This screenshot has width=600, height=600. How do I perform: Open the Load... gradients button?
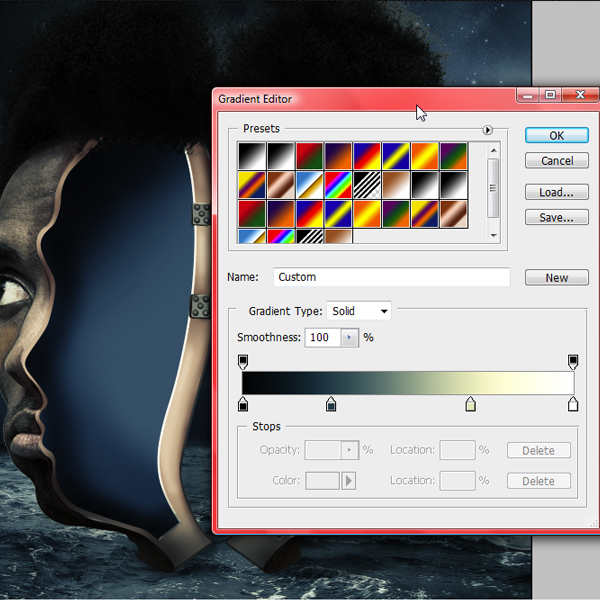pos(556,192)
